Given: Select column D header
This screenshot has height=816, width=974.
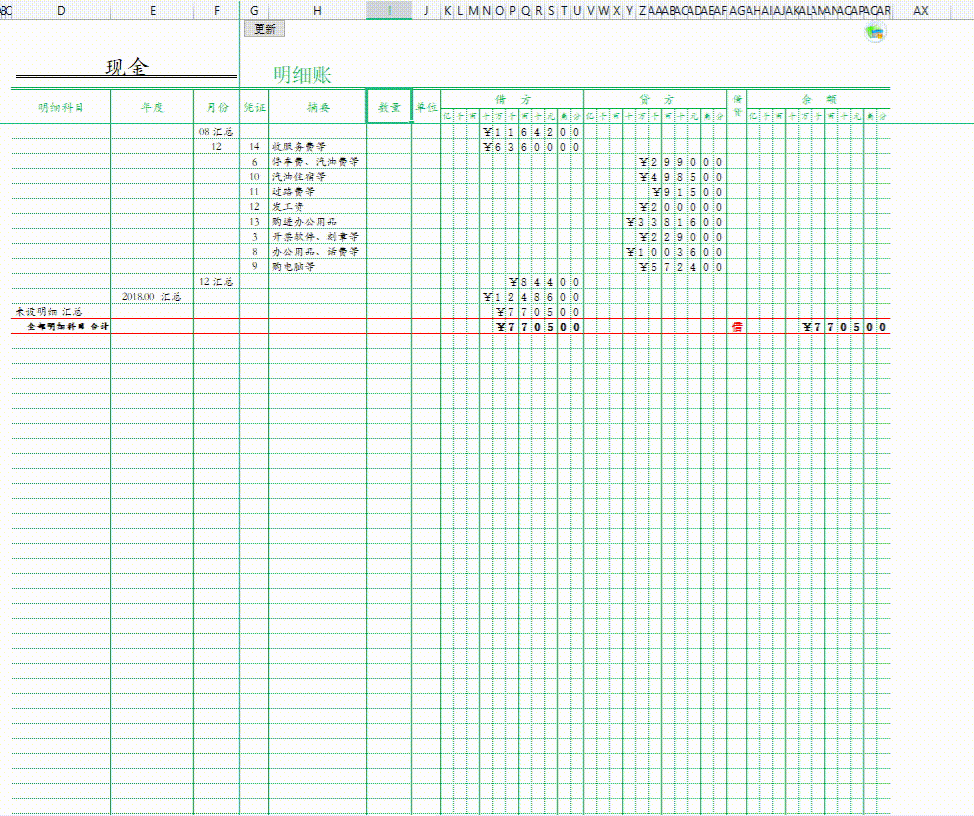Looking at the screenshot, I should pyautogui.click(x=61, y=10).
